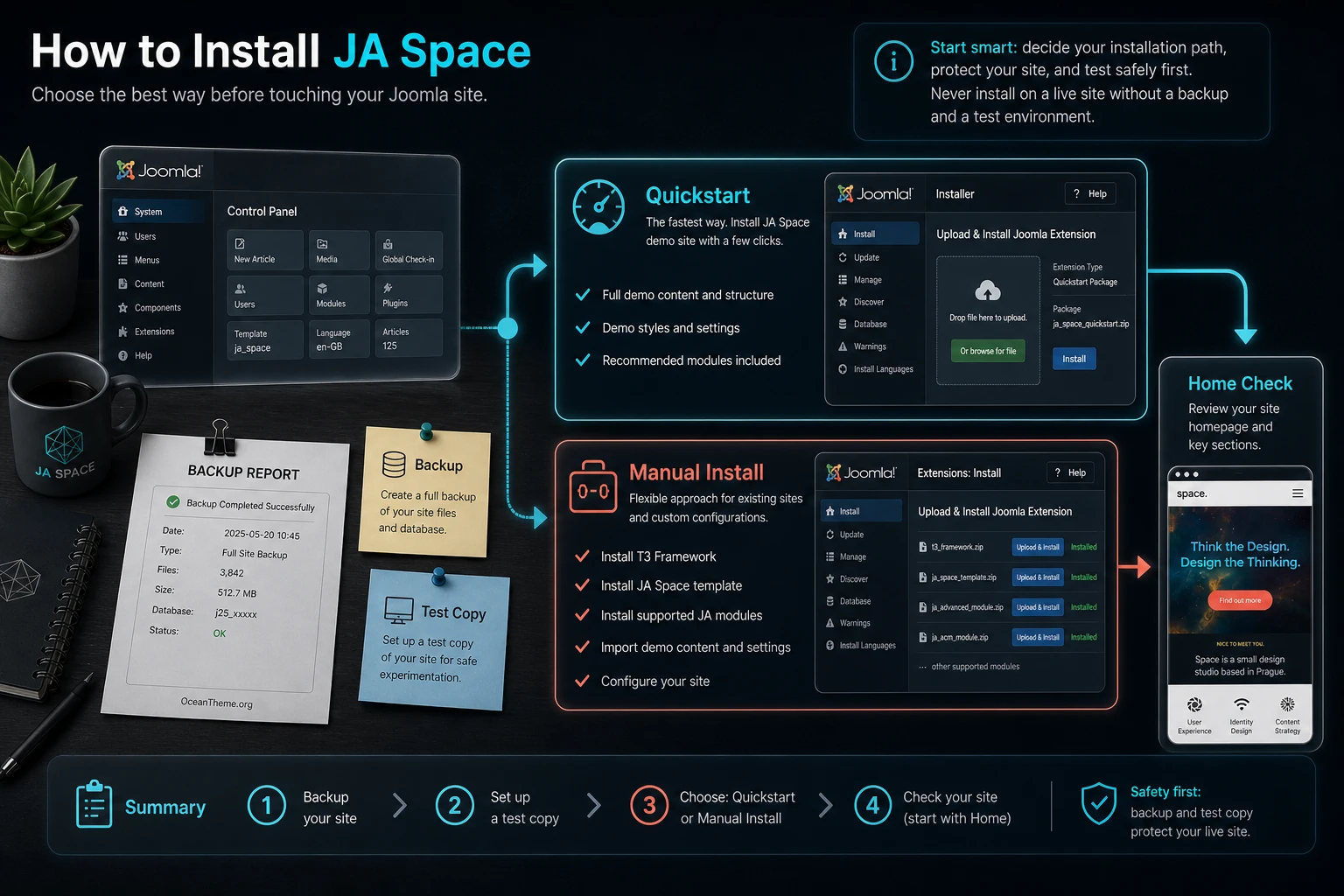Select the Template ja_space tile
The height and width of the screenshot is (896, 1344).
pos(265,339)
